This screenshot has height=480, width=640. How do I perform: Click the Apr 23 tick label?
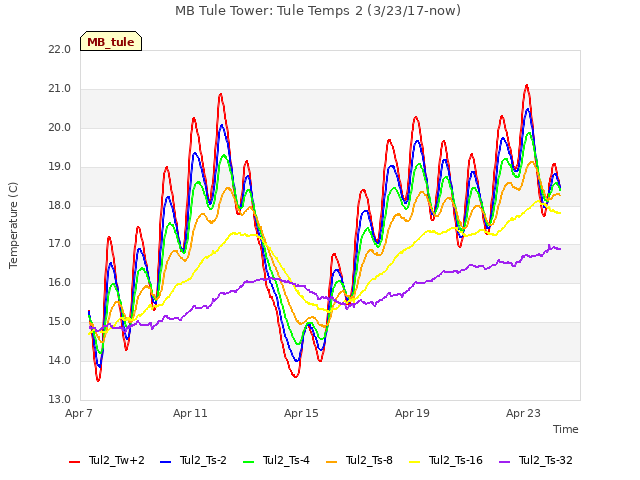(523, 413)
